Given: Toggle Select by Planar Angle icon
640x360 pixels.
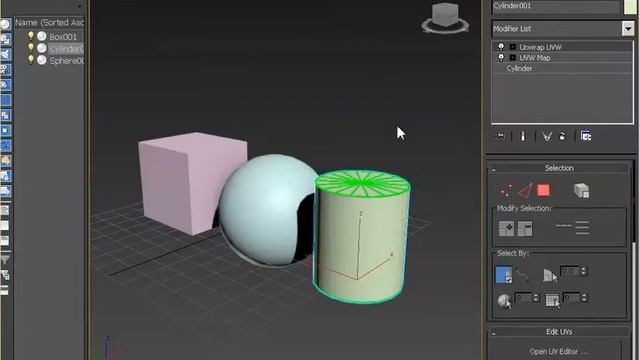Looking at the screenshot, I should (x=550, y=276).
